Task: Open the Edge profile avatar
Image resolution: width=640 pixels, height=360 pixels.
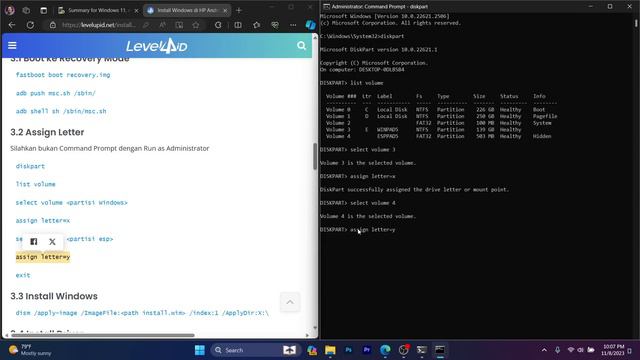Action: (10, 10)
